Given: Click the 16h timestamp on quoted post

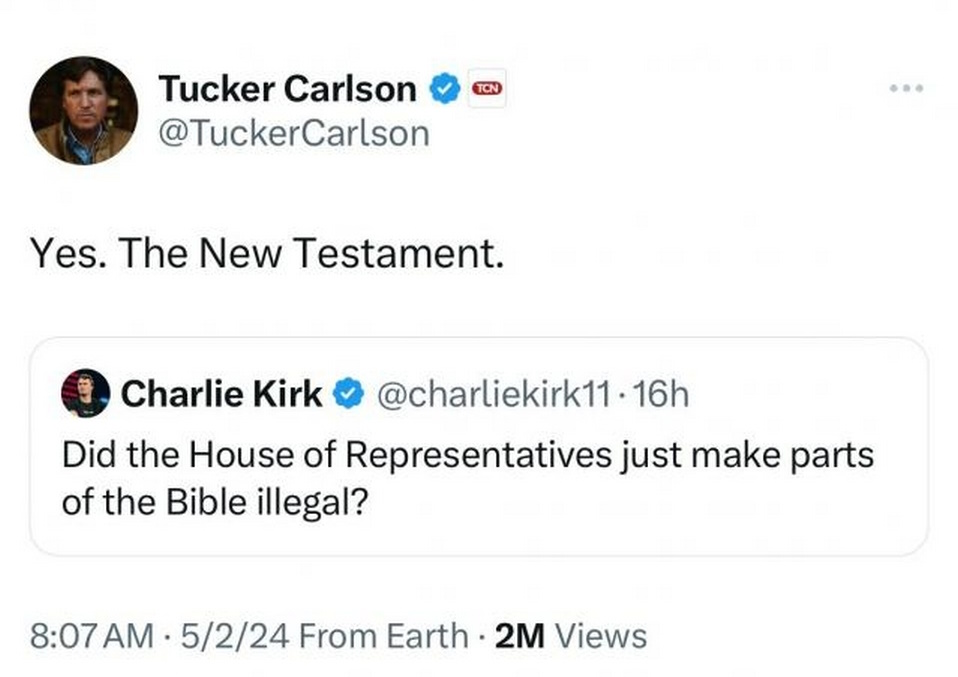Looking at the screenshot, I should coord(662,395).
